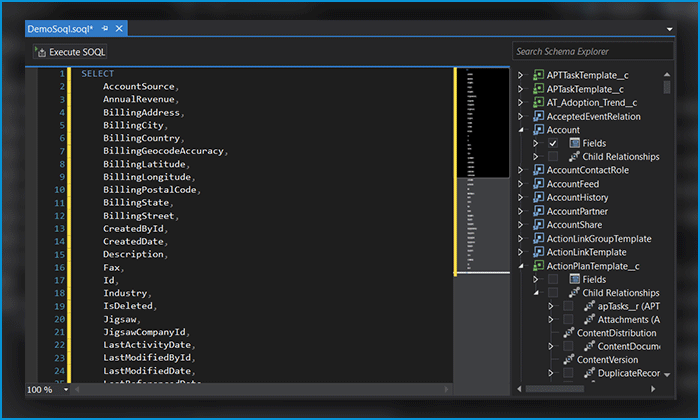The width and height of the screenshot is (700, 420).
Task: Click the APTTaskTemplate__c custom object icon
Action: coord(539,75)
